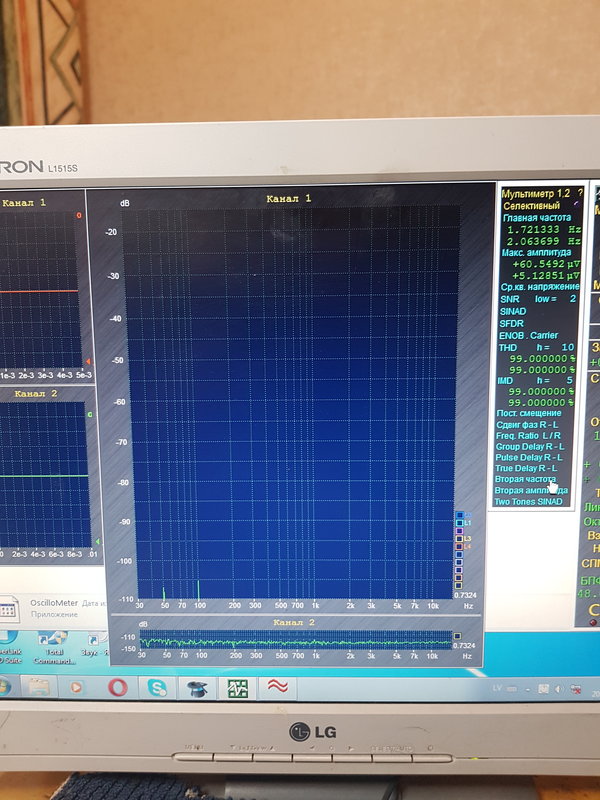
Task: Click the red waves taskbar icon
Action: pos(278,687)
